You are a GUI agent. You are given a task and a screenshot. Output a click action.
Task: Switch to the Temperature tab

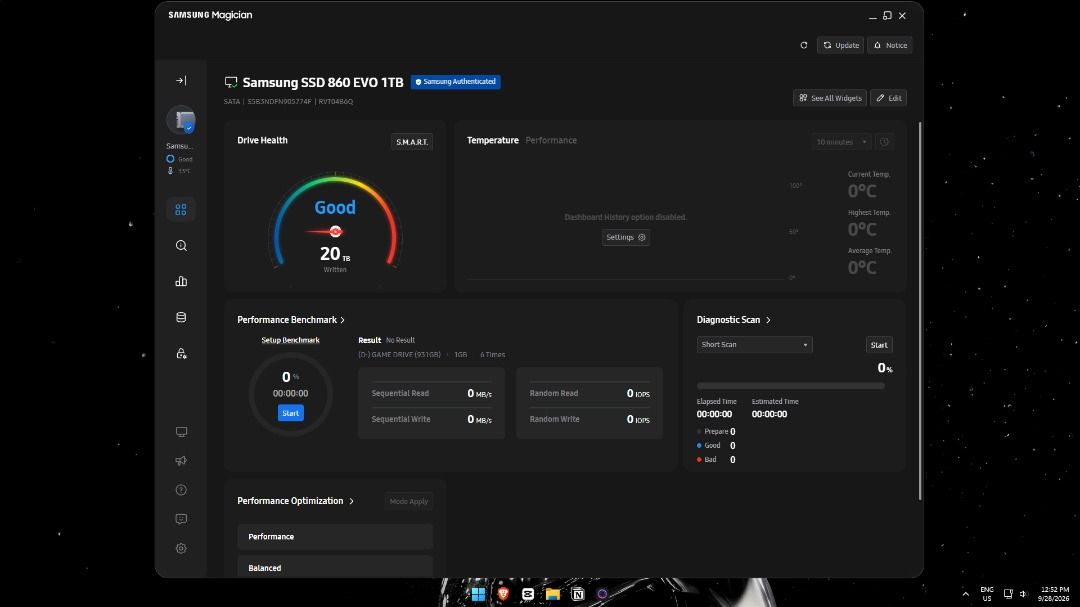(x=492, y=140)
